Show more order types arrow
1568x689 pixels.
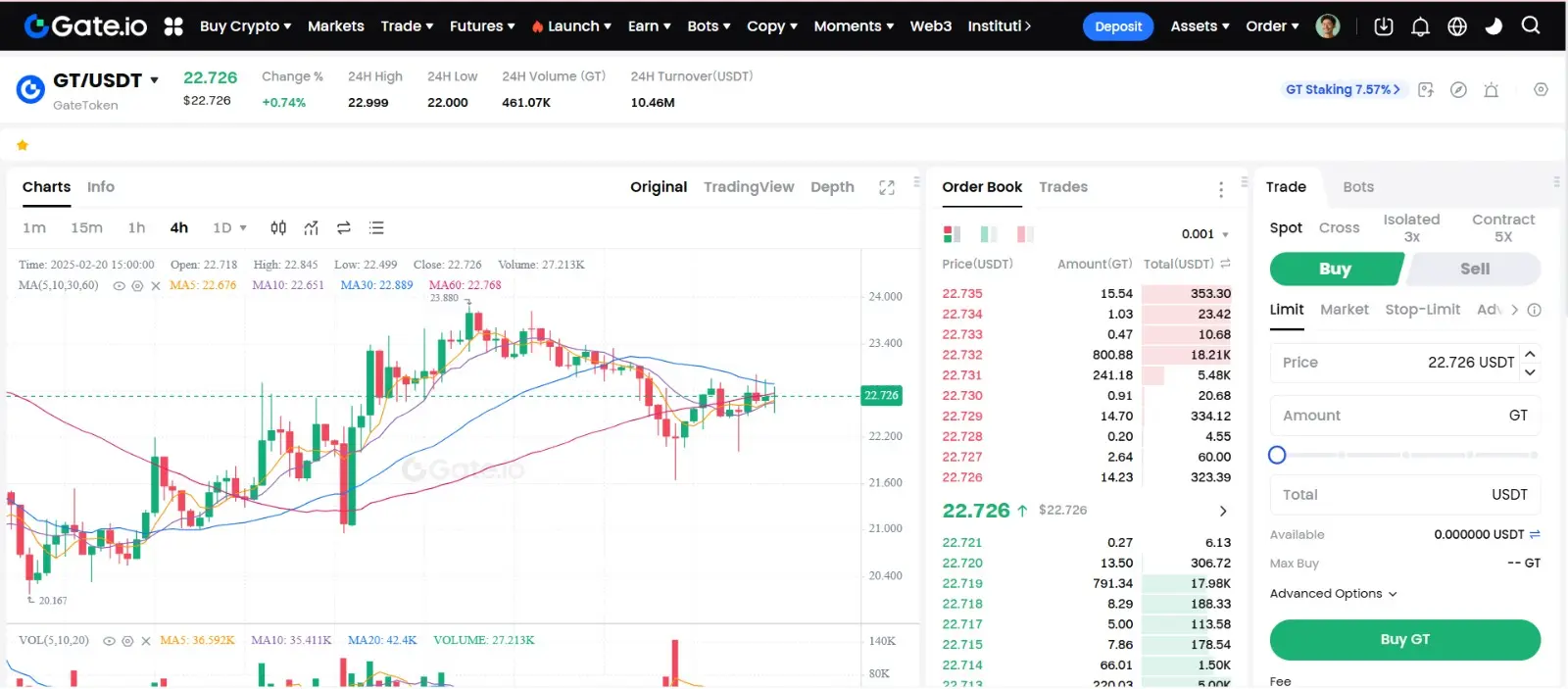[1514, 310]
